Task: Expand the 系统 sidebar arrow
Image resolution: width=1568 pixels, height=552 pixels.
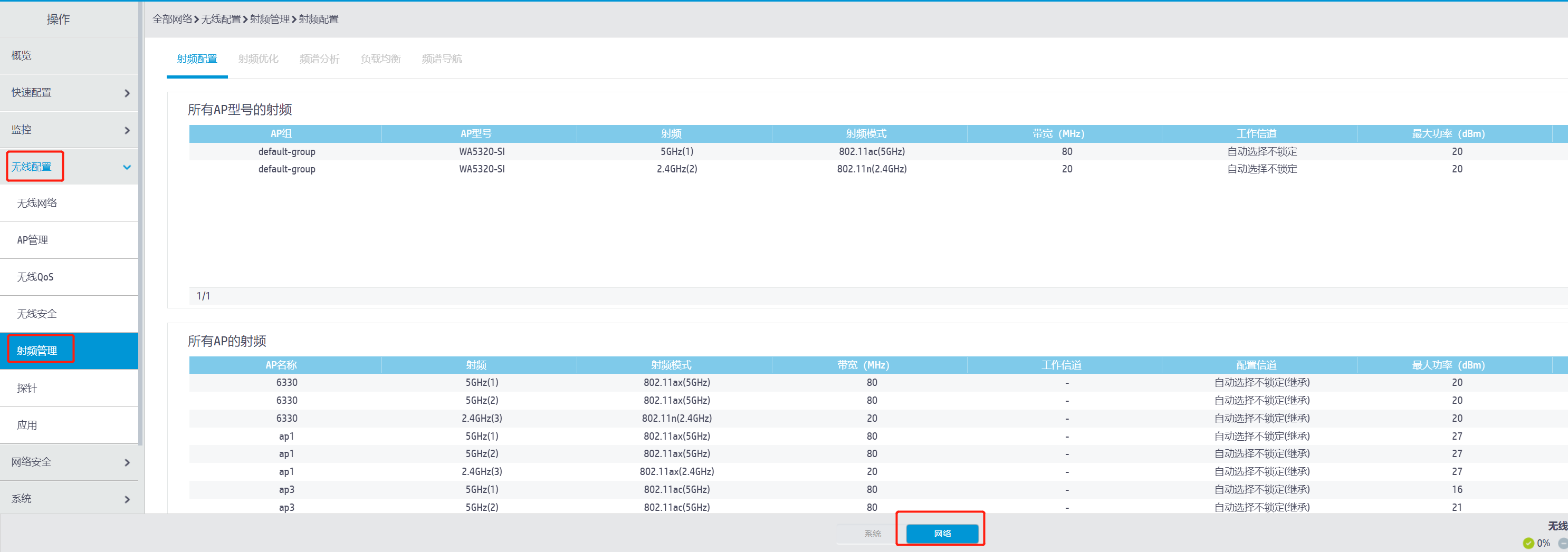Action: click(127, 500)
